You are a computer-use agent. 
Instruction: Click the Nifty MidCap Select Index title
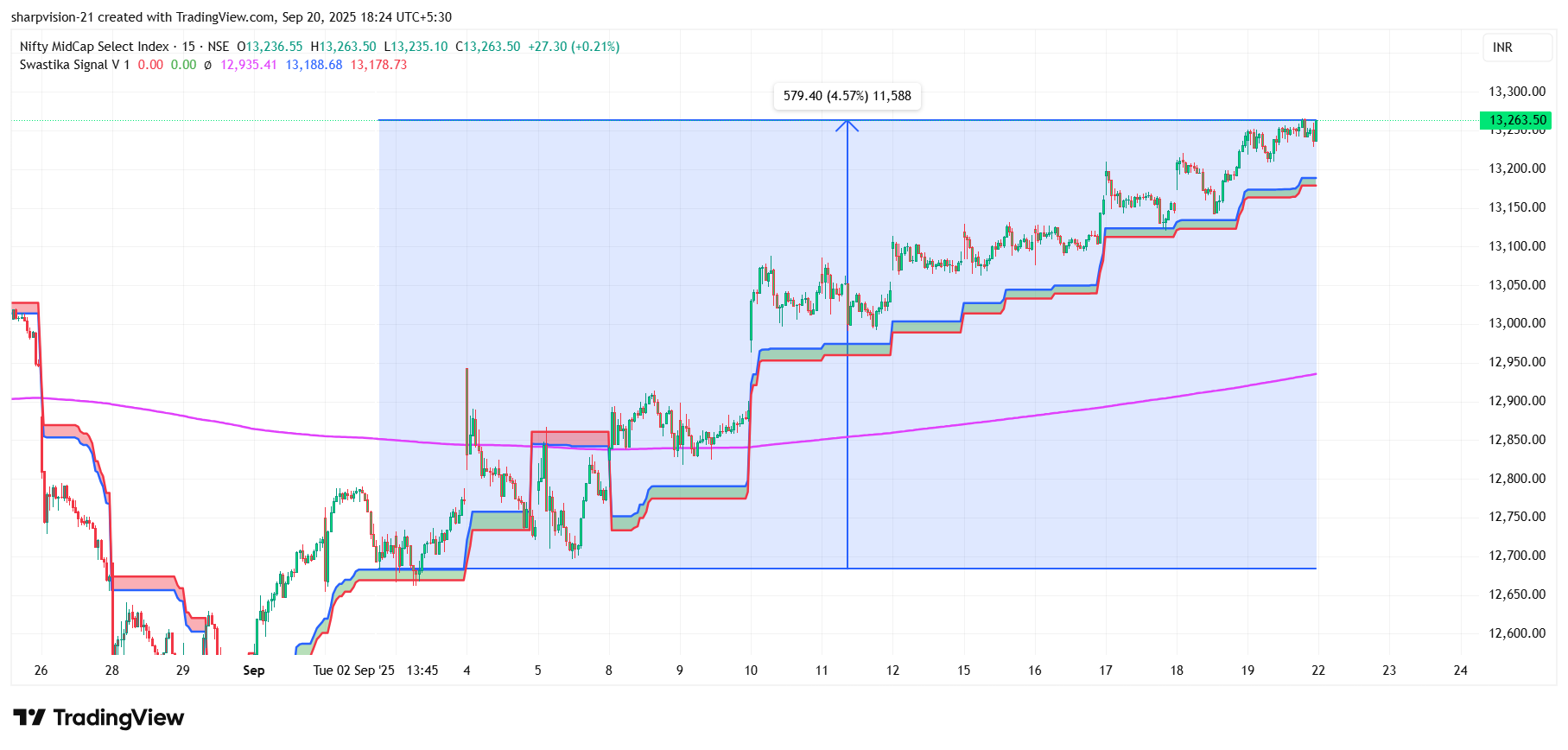coord(94,47)
